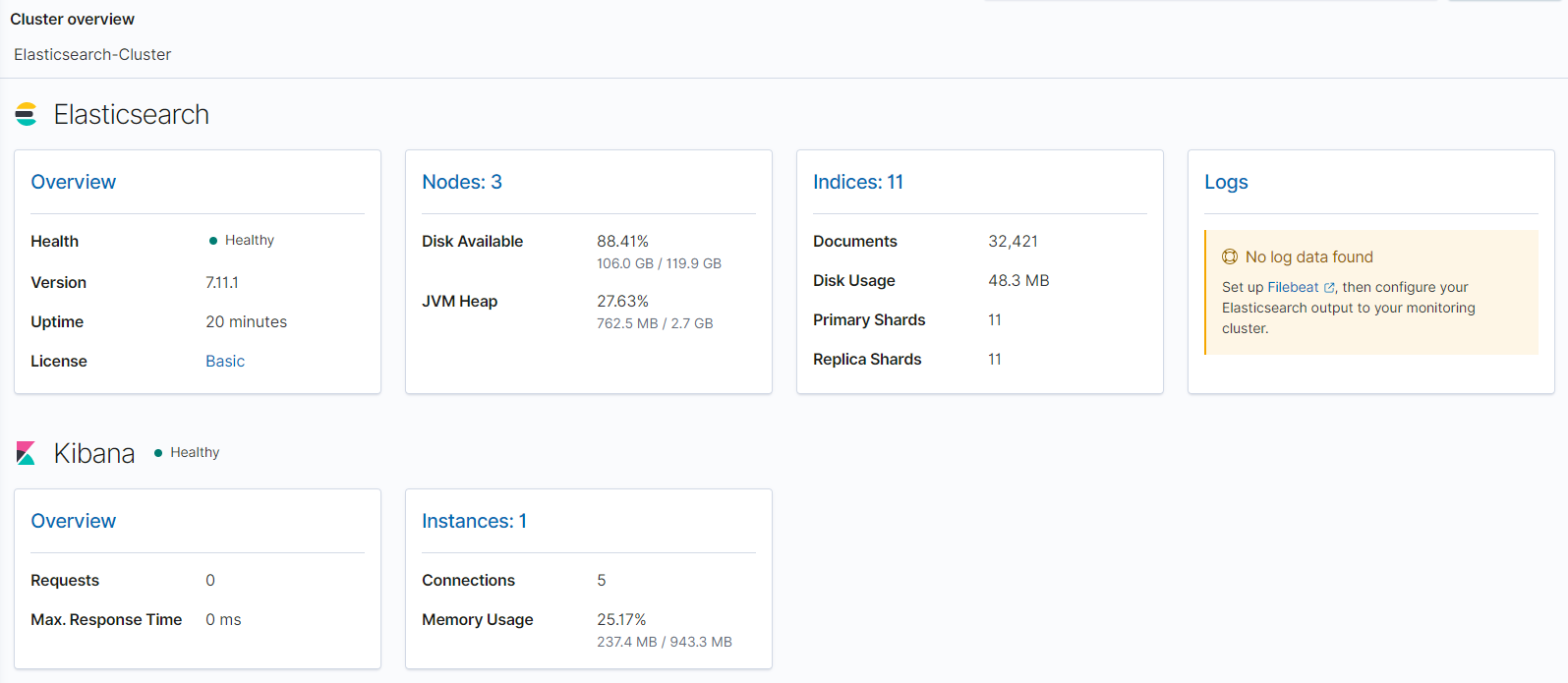Click memory detail 237.4 MB / 943.3 MB
Image resolution: width=1568 pixels, height=683 pixels.
(665, 642)
